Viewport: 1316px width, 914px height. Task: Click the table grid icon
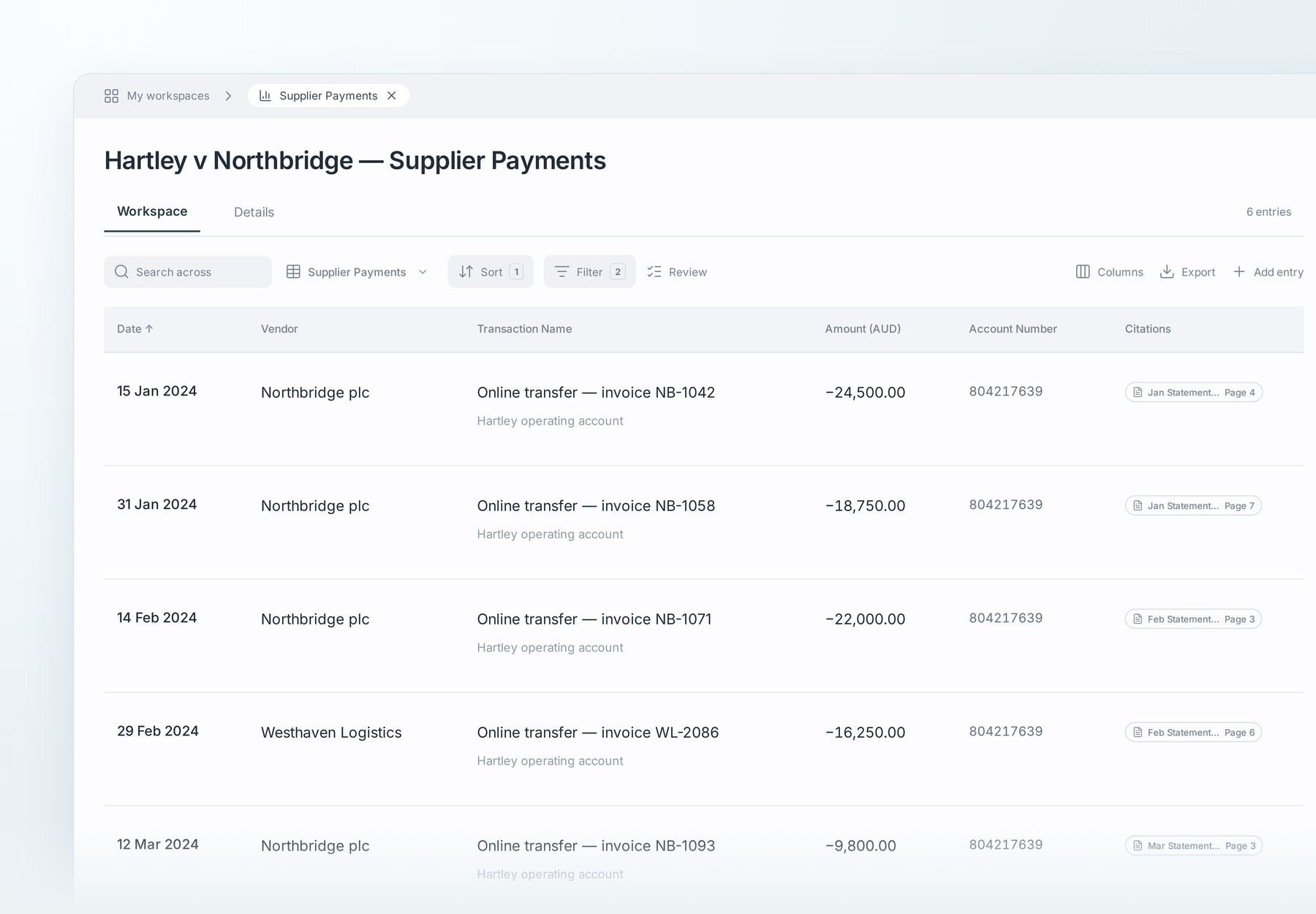[293, 271]
